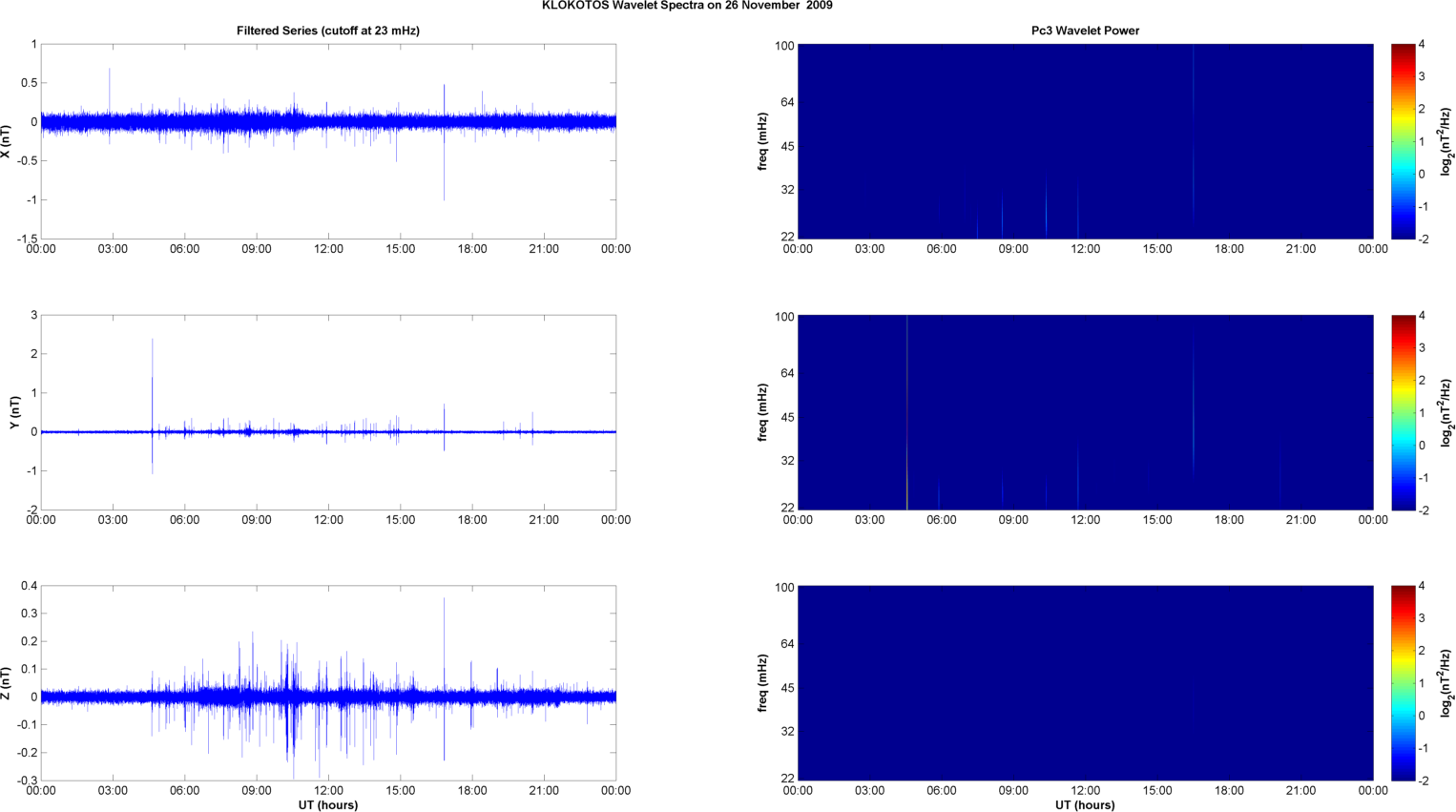The width and height of the screenshot is (1456, 812).
Task: Click the UT (hours) label under Z series
Action: (x=327, y=804)
